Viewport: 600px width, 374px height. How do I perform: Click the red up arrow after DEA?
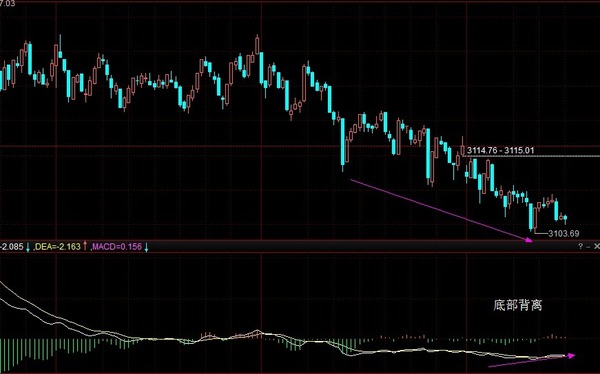click(x=85, y=246)
